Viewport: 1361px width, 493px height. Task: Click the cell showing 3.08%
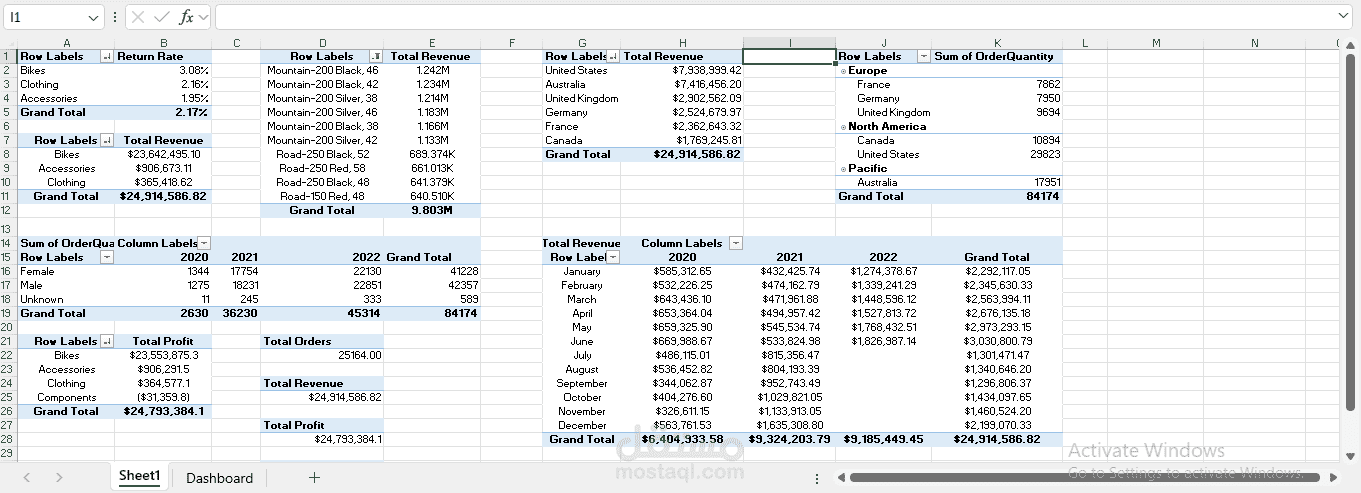pos(163,71)
